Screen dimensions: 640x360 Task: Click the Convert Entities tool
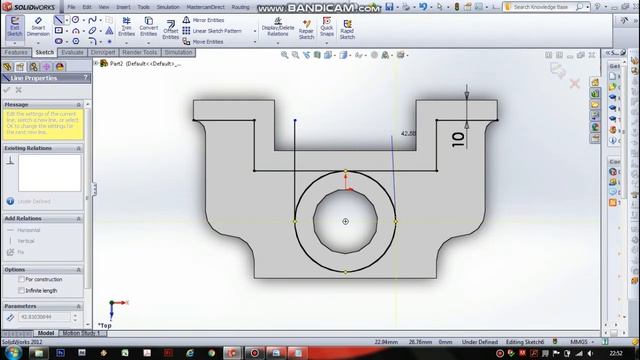(149, 27)
